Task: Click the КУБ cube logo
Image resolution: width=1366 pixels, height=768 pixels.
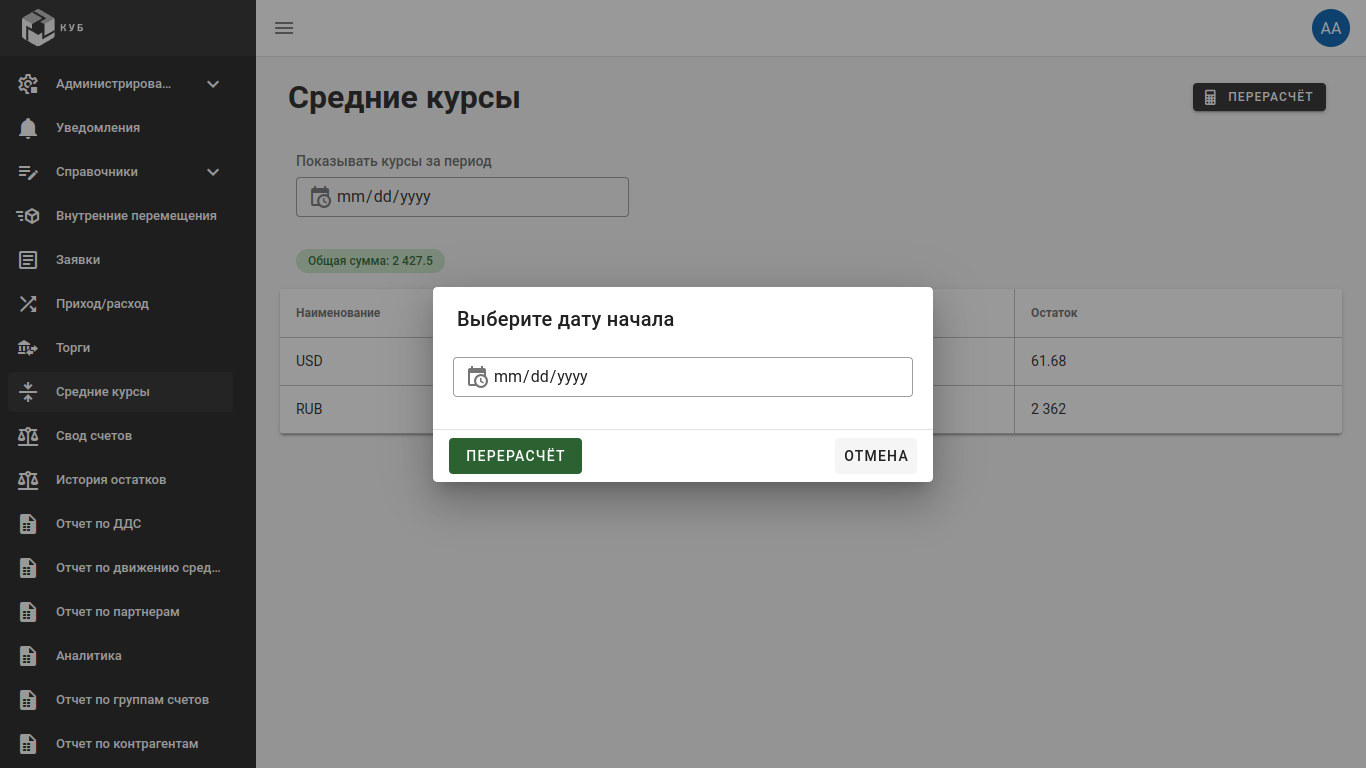Action: (38, 27)
